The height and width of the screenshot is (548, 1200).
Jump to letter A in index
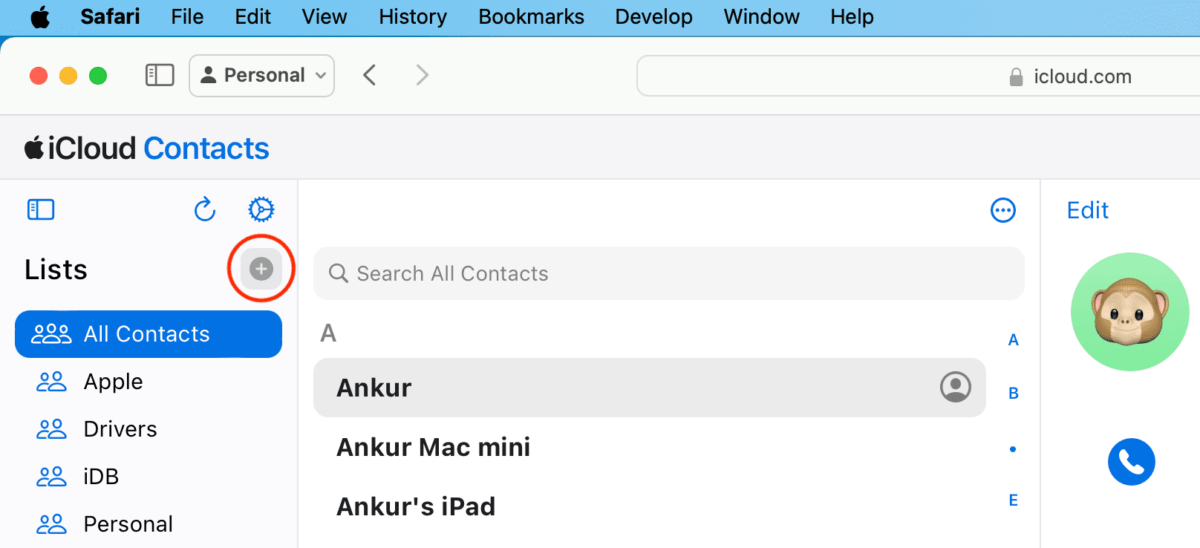(1013, 340)
